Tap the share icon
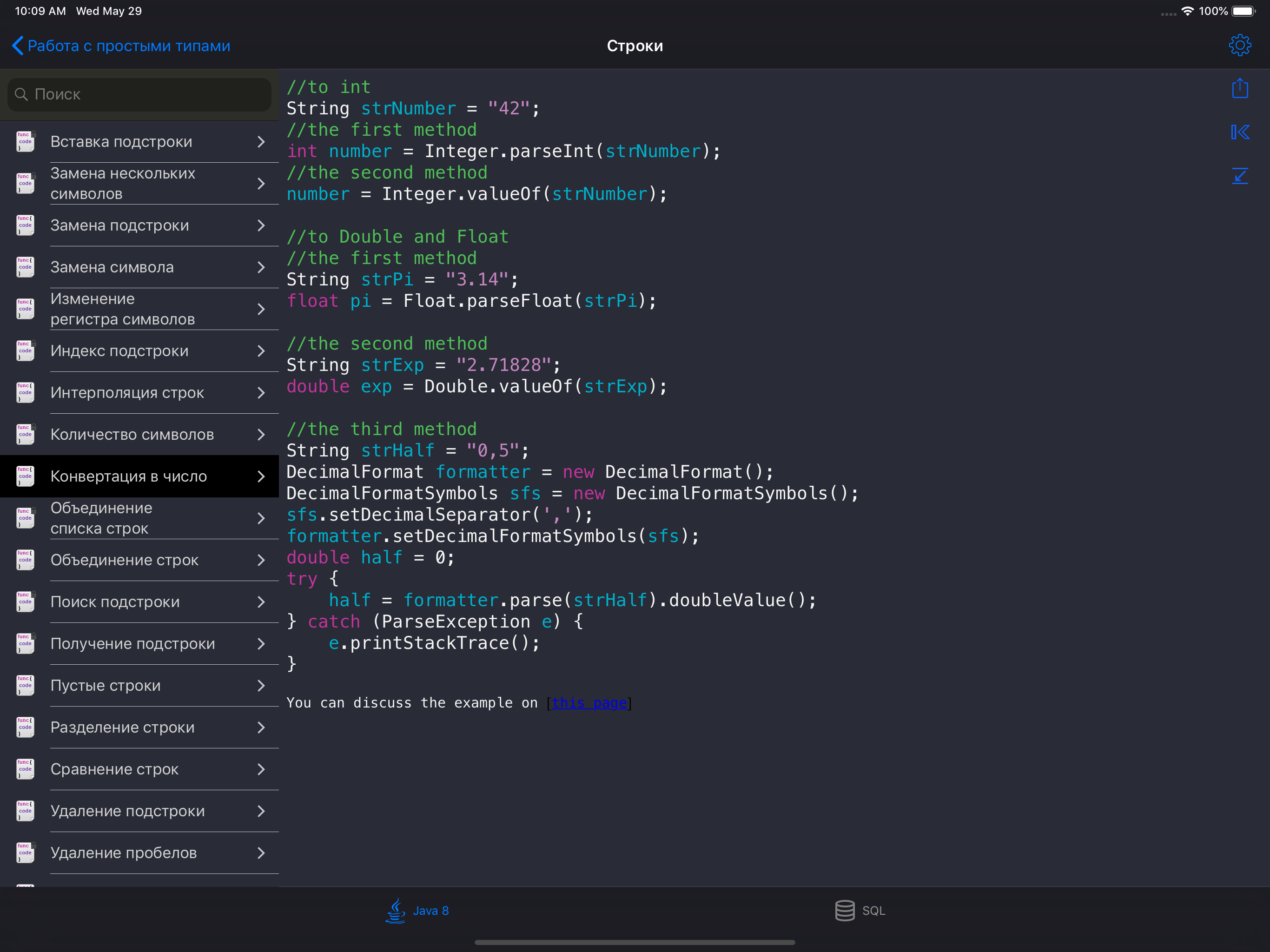Viewport: 1270px width, 952px height. pyautogui.click(x=1240, y=88)
